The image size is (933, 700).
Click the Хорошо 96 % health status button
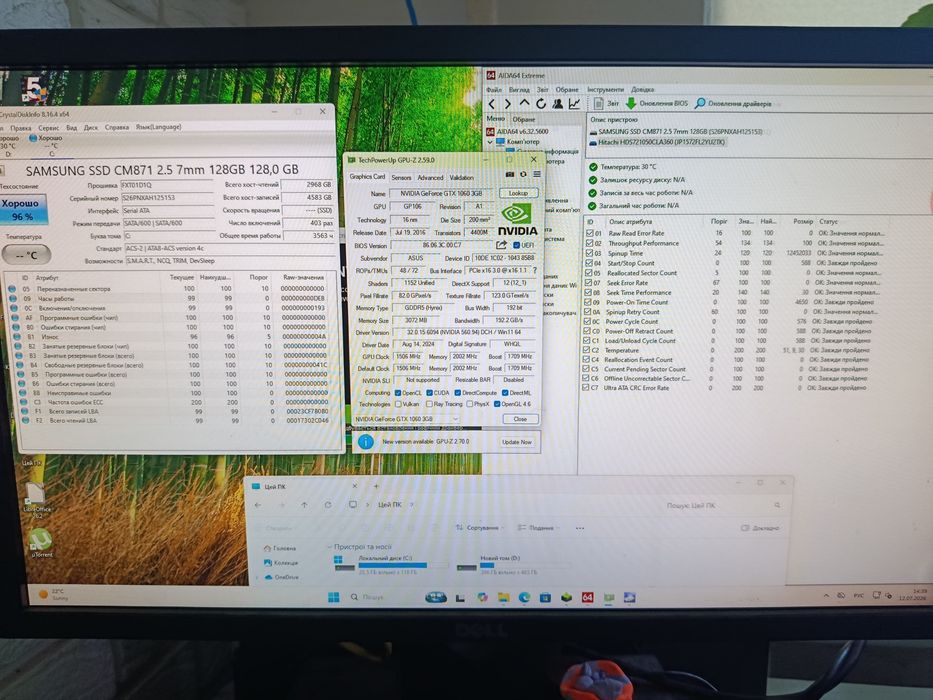pos(23,210)
